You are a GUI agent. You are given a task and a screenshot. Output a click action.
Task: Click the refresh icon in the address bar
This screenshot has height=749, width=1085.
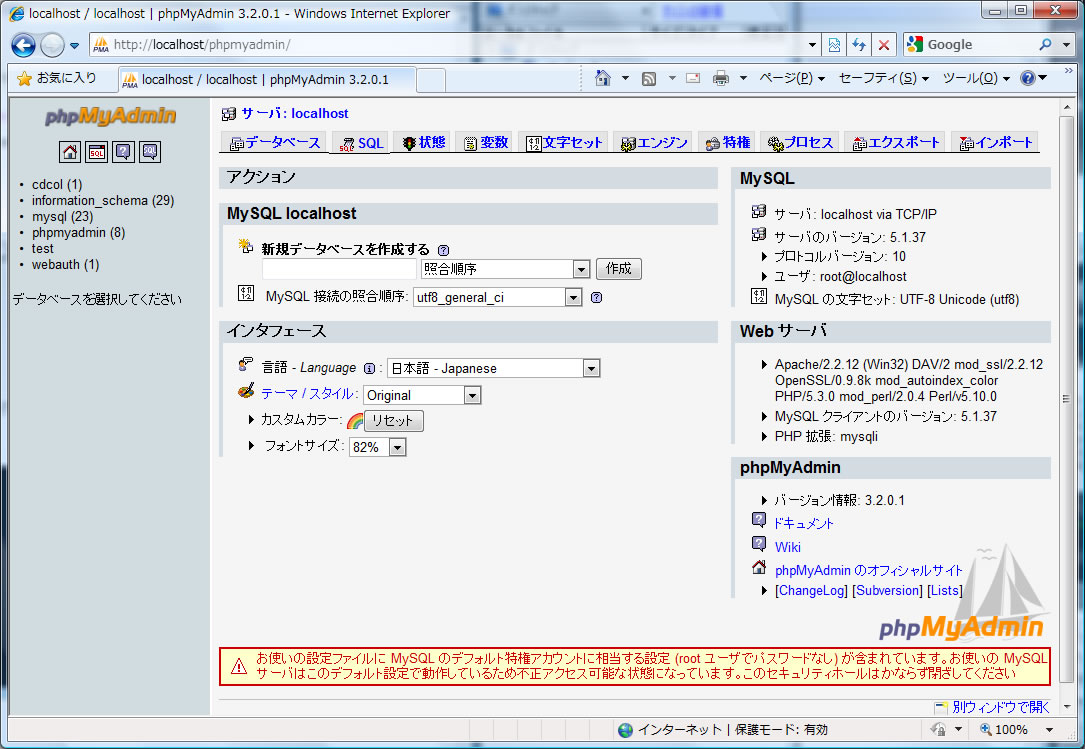[x=858, y=45]
